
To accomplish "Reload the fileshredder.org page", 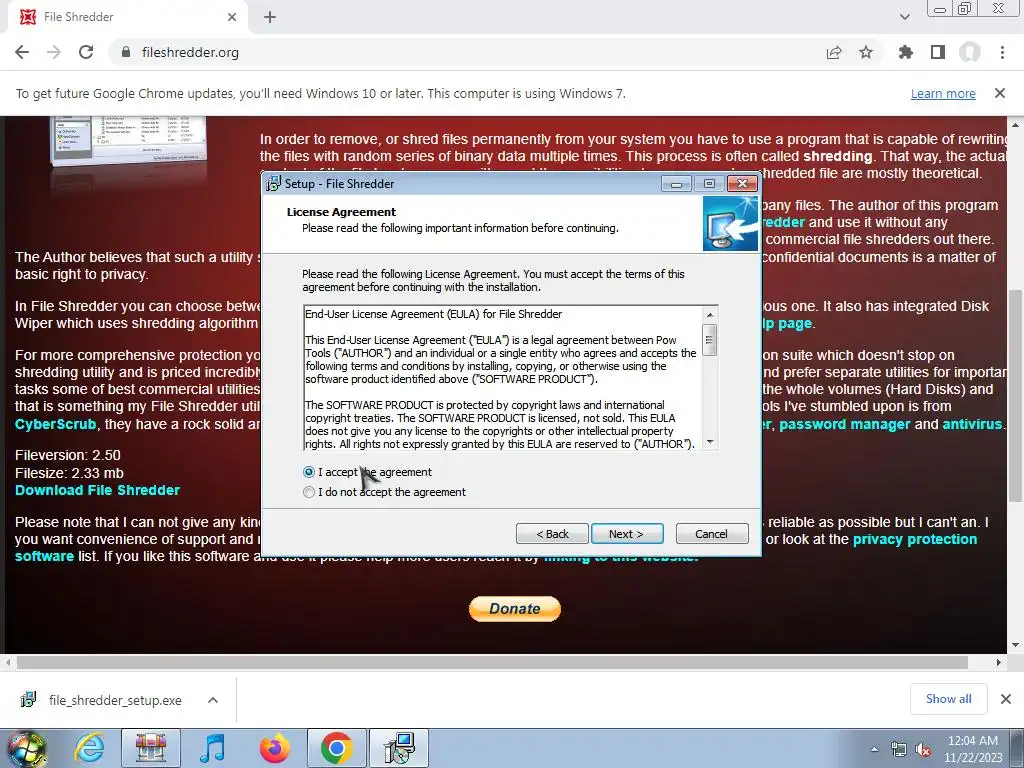I will [x=86, y=52].
